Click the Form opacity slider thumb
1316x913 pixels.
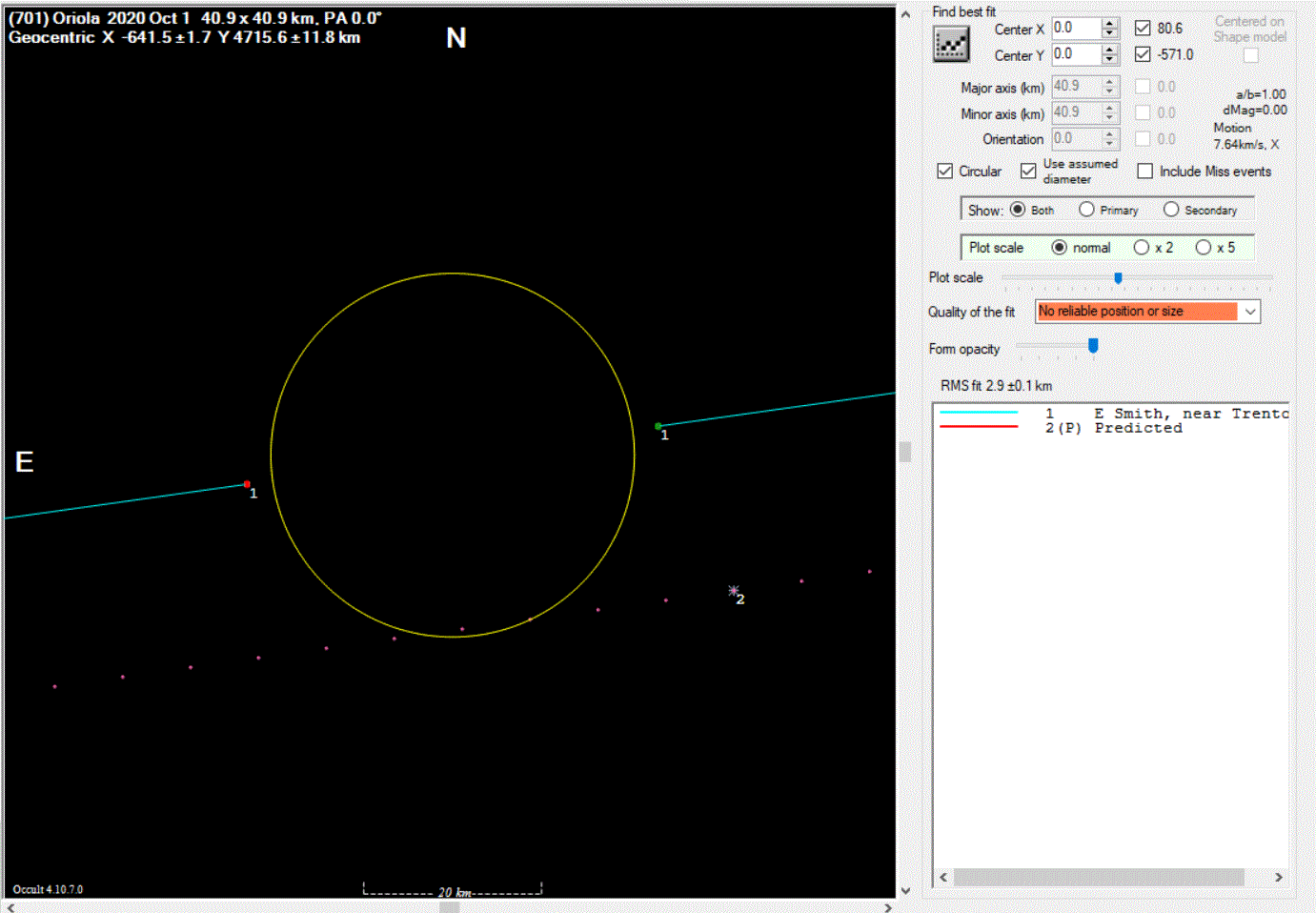click(x=1093, y=346)
